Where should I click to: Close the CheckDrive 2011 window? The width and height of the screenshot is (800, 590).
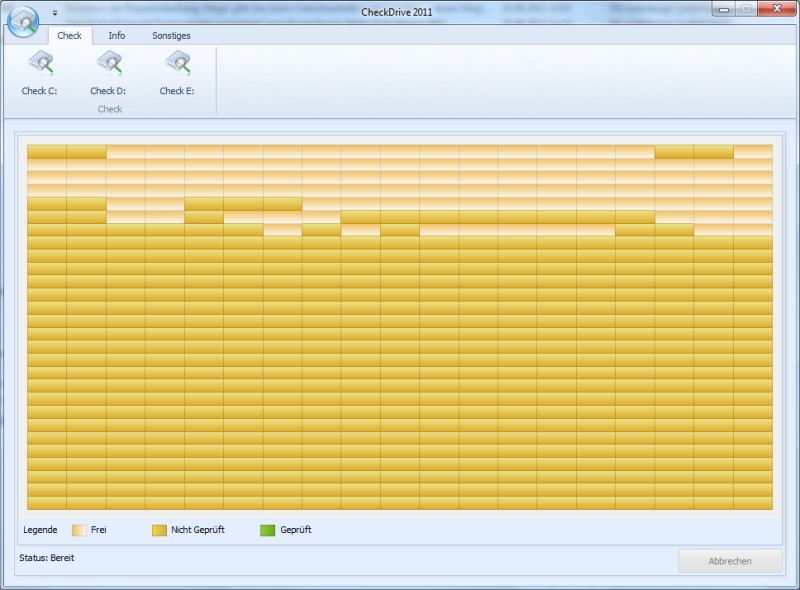pos(775,8)
